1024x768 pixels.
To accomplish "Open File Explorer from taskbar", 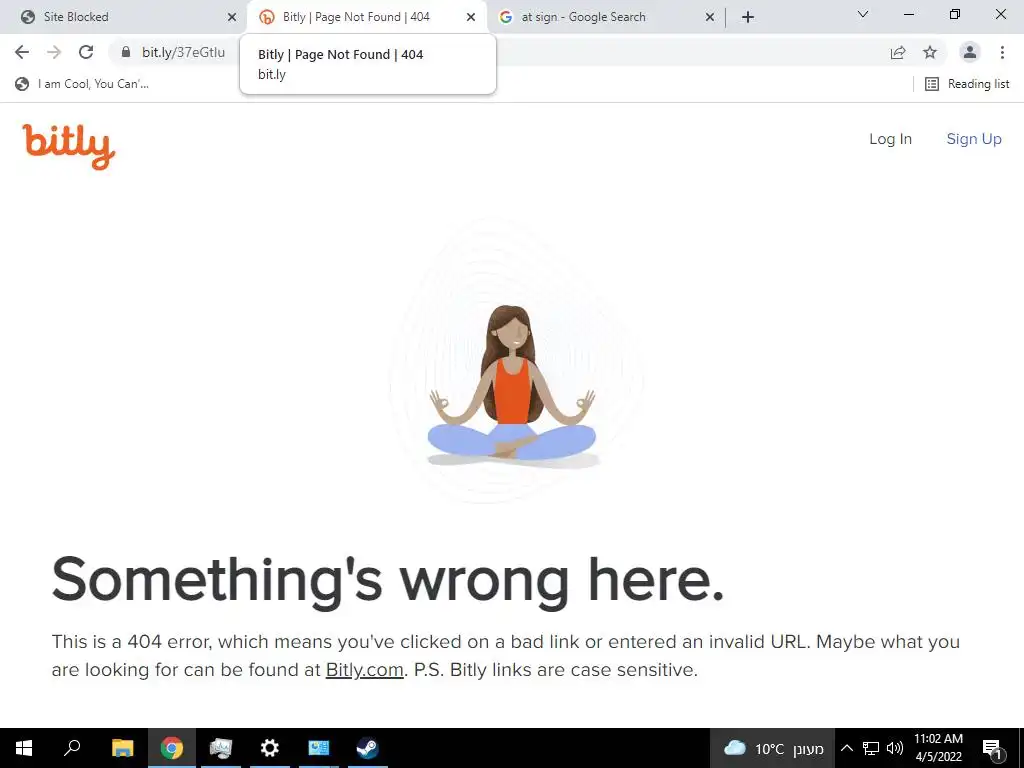I will pyautogui.click(x=123, y=748).
